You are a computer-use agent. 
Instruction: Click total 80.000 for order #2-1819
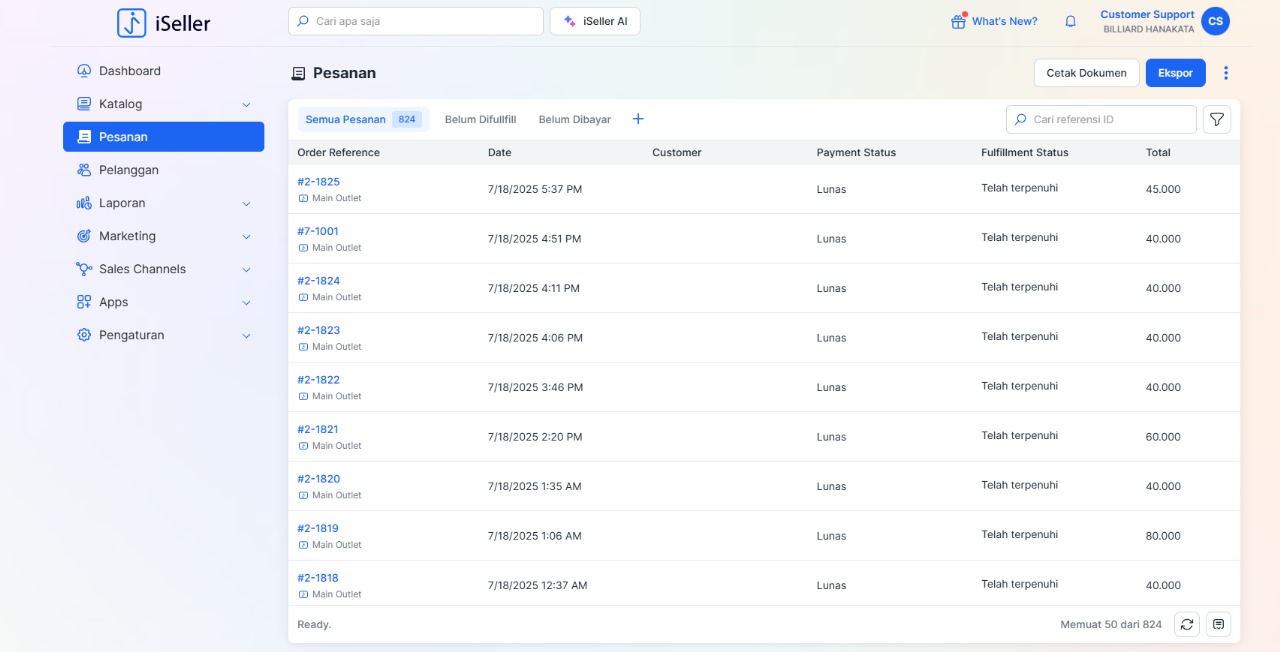coord(1163,536)
